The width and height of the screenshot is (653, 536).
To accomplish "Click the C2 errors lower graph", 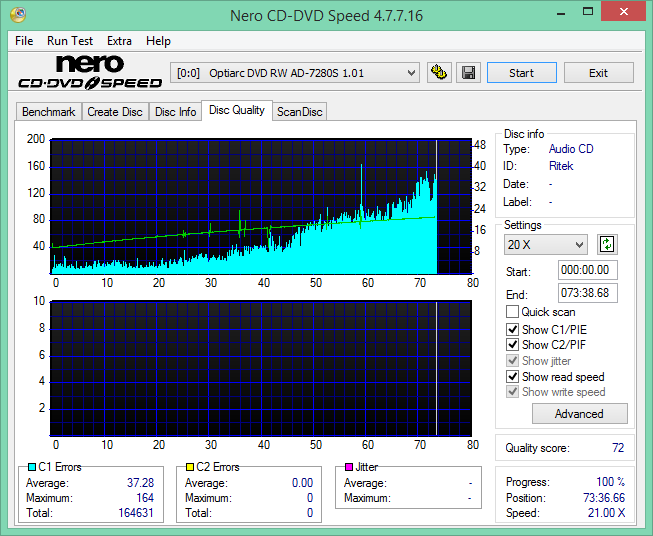I will [261, 368].
